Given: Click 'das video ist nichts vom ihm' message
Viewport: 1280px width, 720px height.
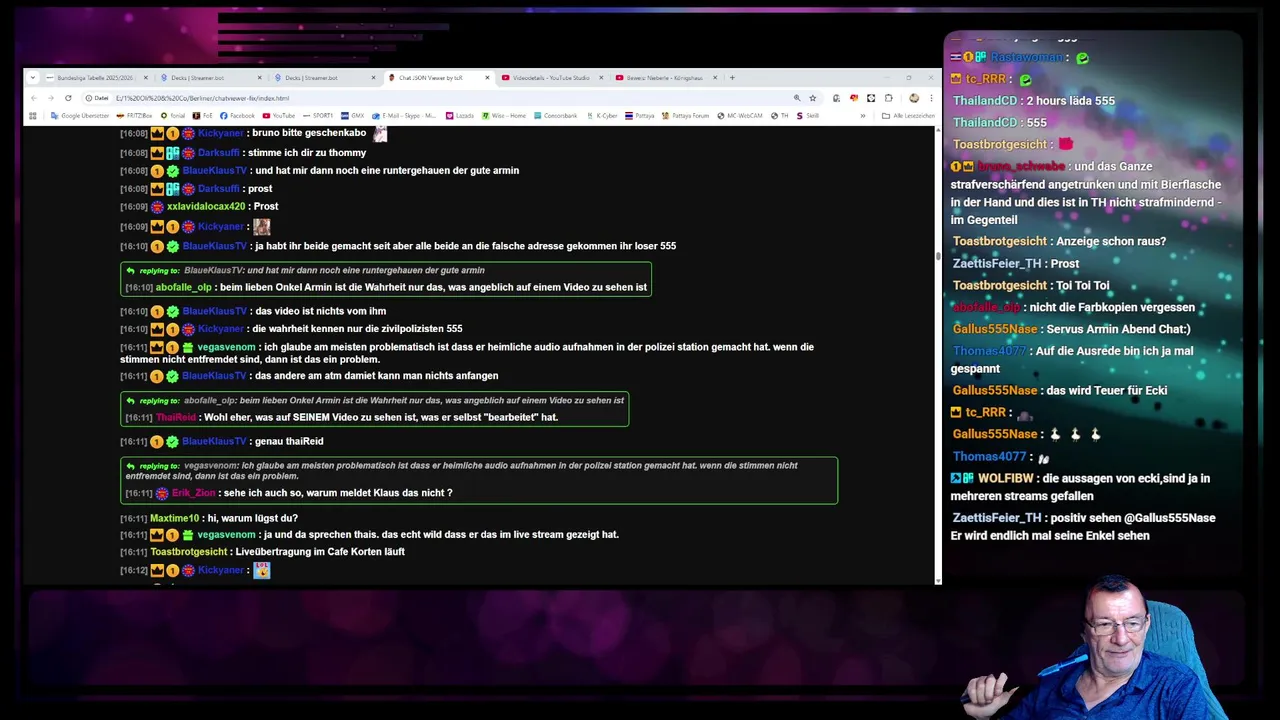Looking at the screenshot, I should click(321, 311).
